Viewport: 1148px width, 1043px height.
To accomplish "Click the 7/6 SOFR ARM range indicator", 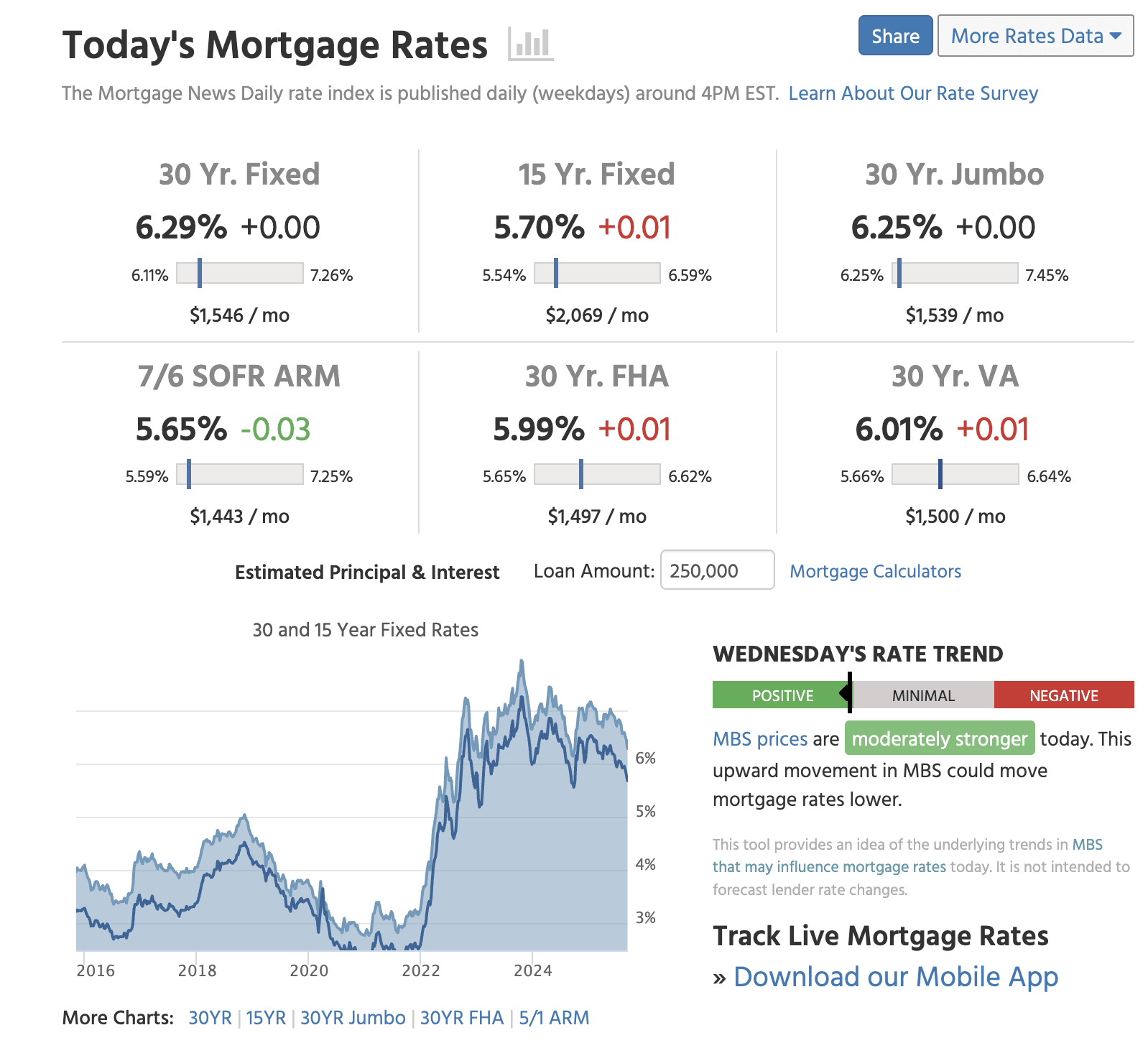I will tap(240, 475).
